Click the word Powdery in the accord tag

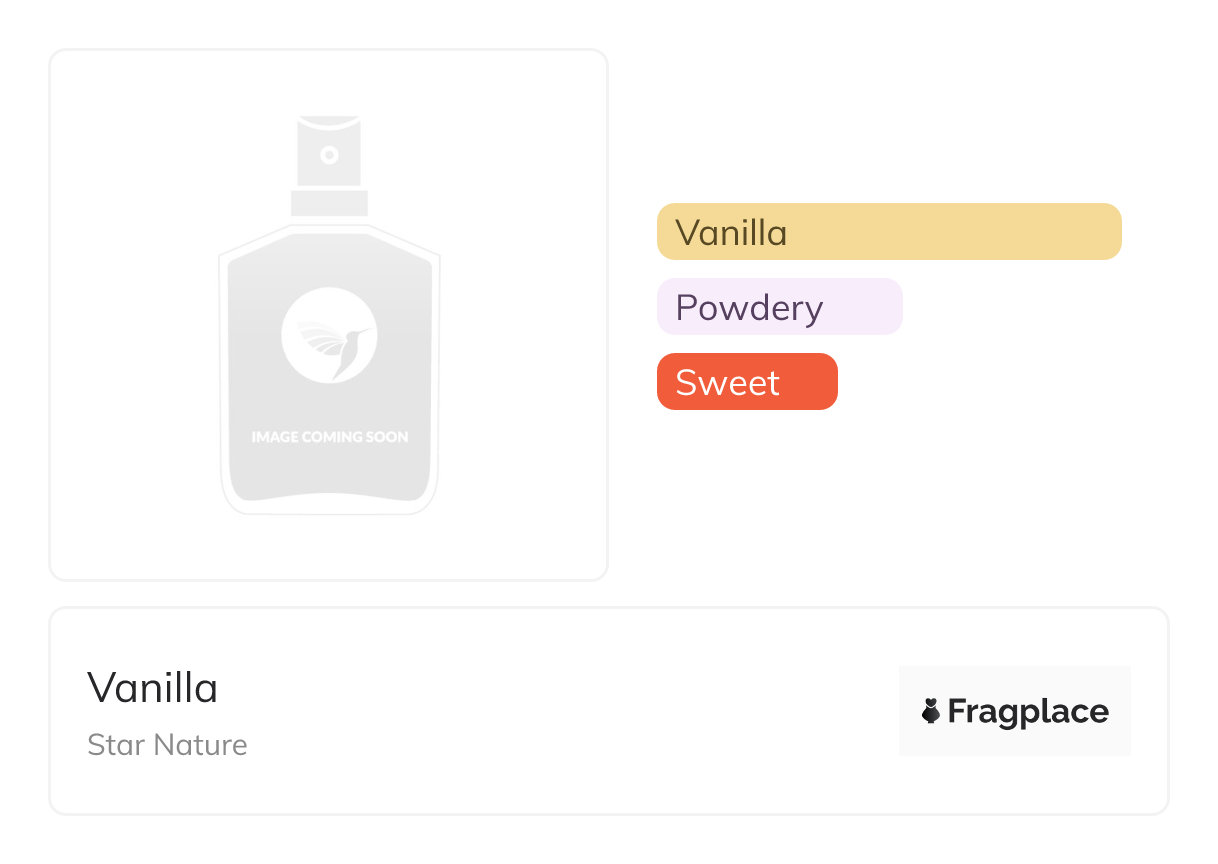pyautogui.click(x=749, y=307)
